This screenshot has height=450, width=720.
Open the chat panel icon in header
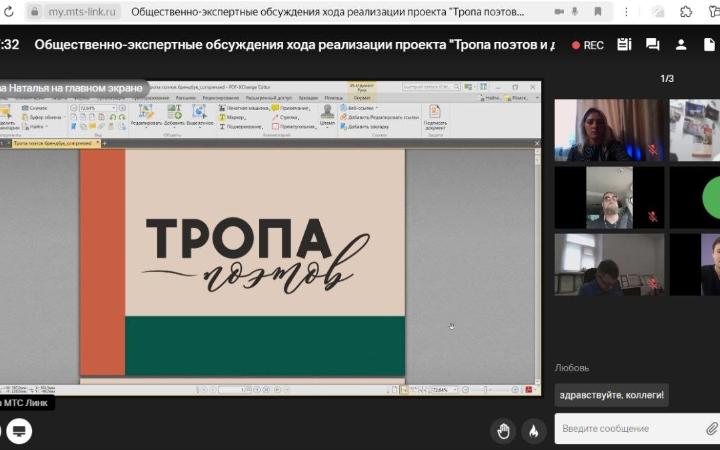pos(652,45)
